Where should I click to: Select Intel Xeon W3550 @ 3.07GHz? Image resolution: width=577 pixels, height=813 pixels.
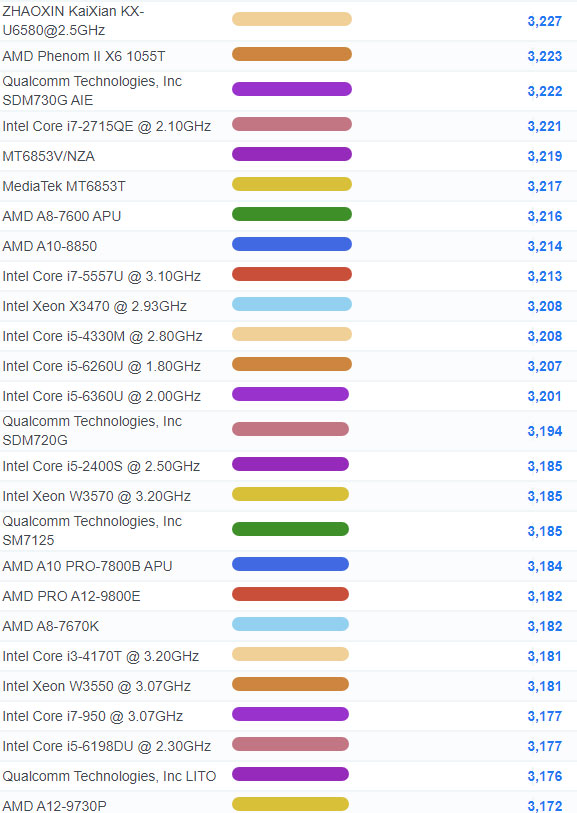click(97, 686)
